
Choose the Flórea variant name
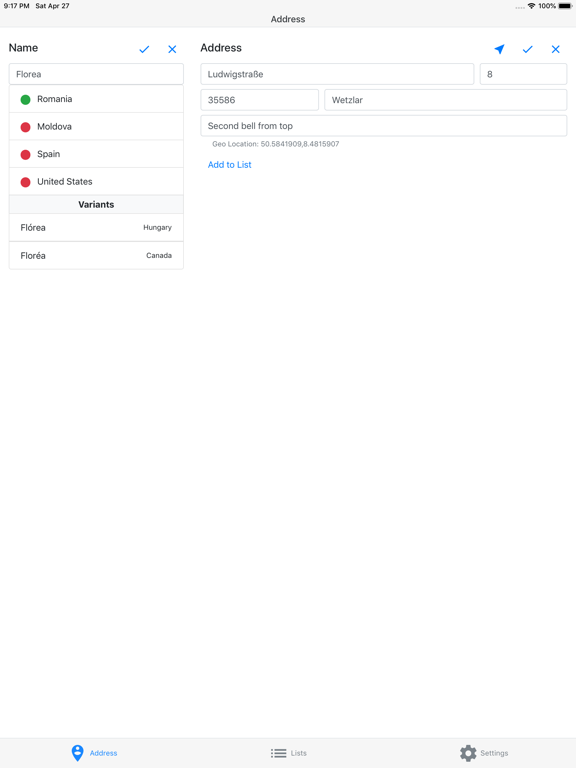point(33,227)
